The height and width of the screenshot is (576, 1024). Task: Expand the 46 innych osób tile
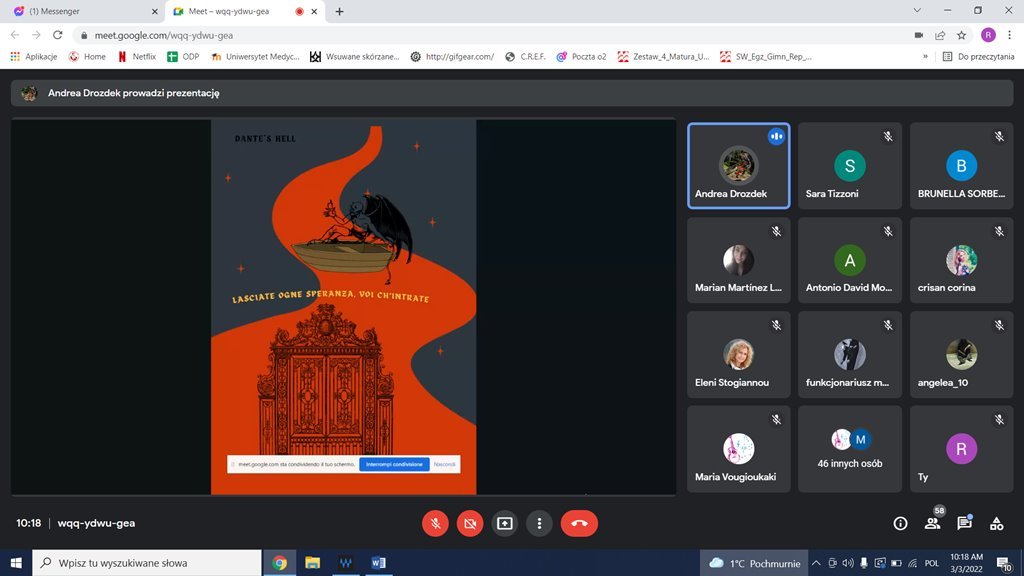[850, 449]
